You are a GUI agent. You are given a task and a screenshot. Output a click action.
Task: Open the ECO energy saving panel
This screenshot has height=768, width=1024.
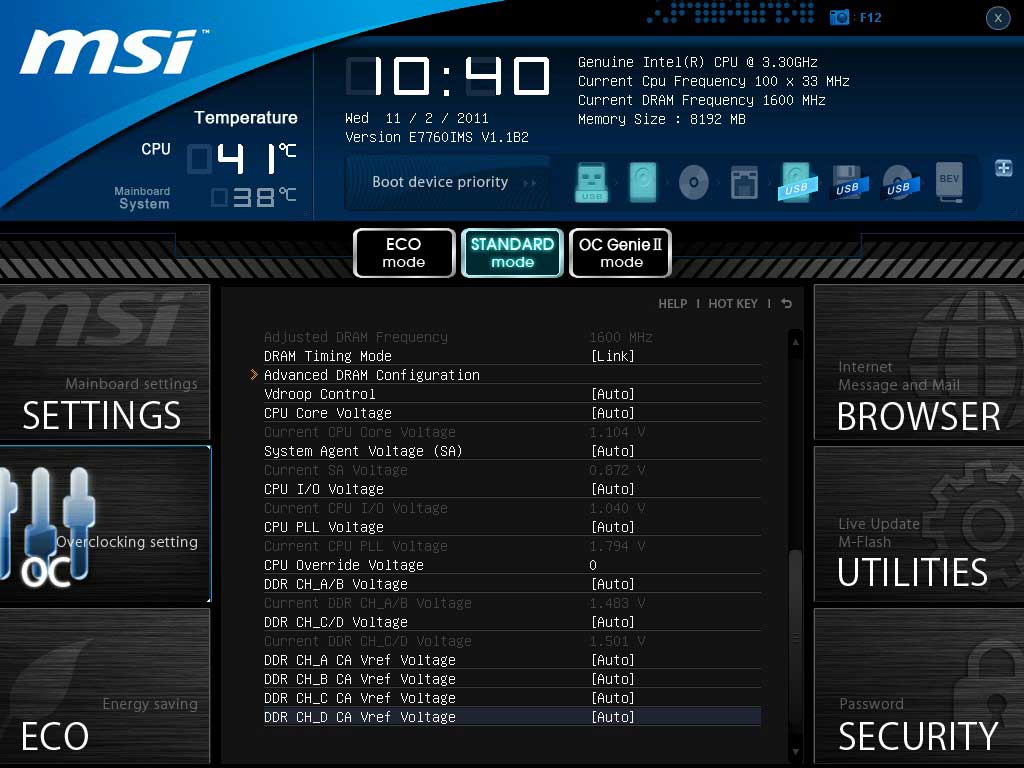(x=104, y=686)
